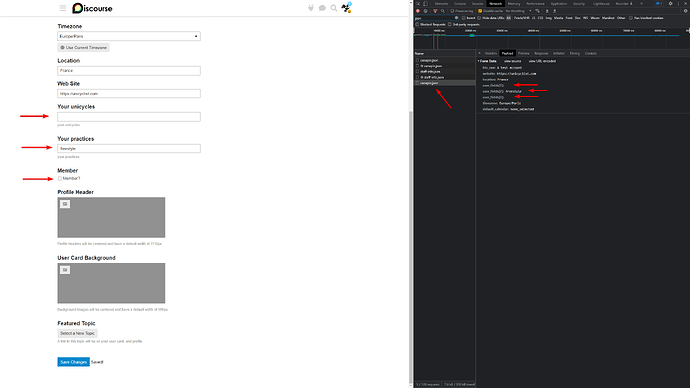
Task: Filter requests by Fetch/XHR type
Action: coord(521,18)
